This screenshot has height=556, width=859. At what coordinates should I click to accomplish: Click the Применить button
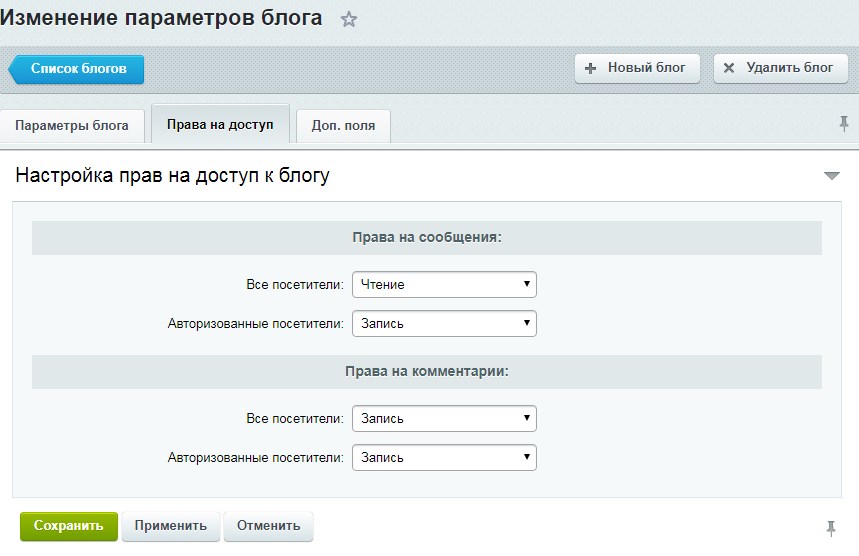click(x=171, y=526)
